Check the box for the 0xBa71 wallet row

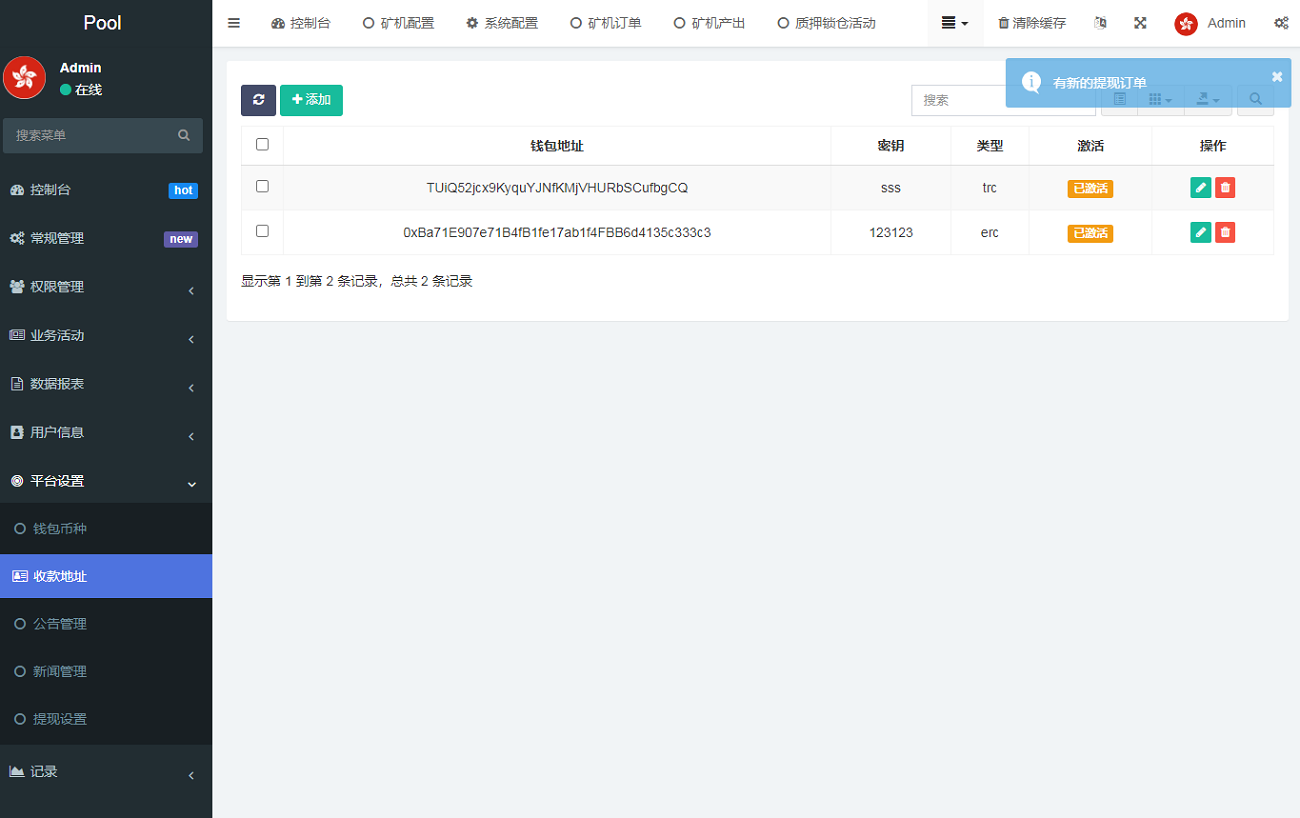point(262,231)
